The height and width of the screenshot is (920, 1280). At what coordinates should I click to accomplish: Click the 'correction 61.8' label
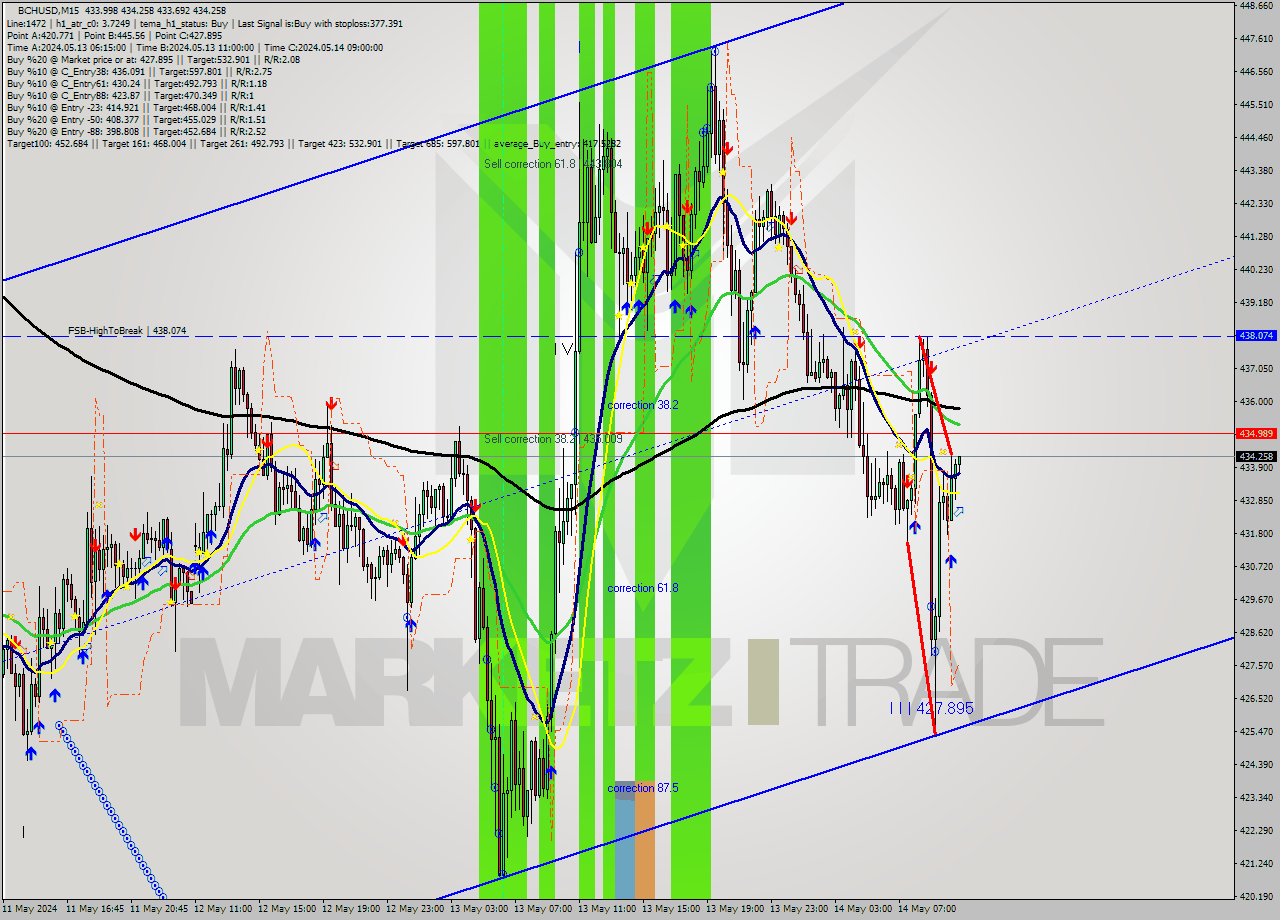[643, 588]
